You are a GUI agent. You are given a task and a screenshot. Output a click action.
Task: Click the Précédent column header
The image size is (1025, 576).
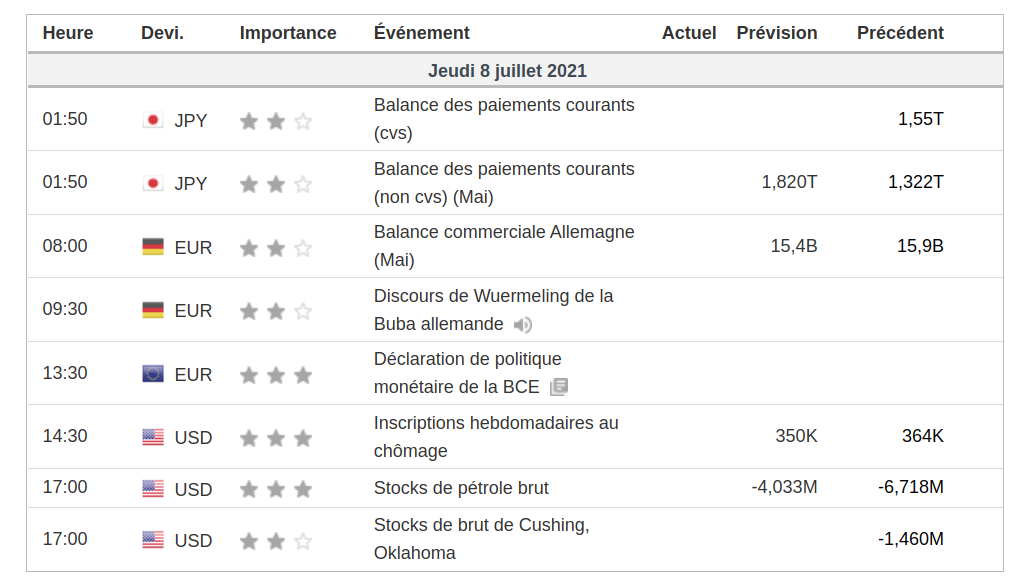pyautogui.click(x=900, y=33)
